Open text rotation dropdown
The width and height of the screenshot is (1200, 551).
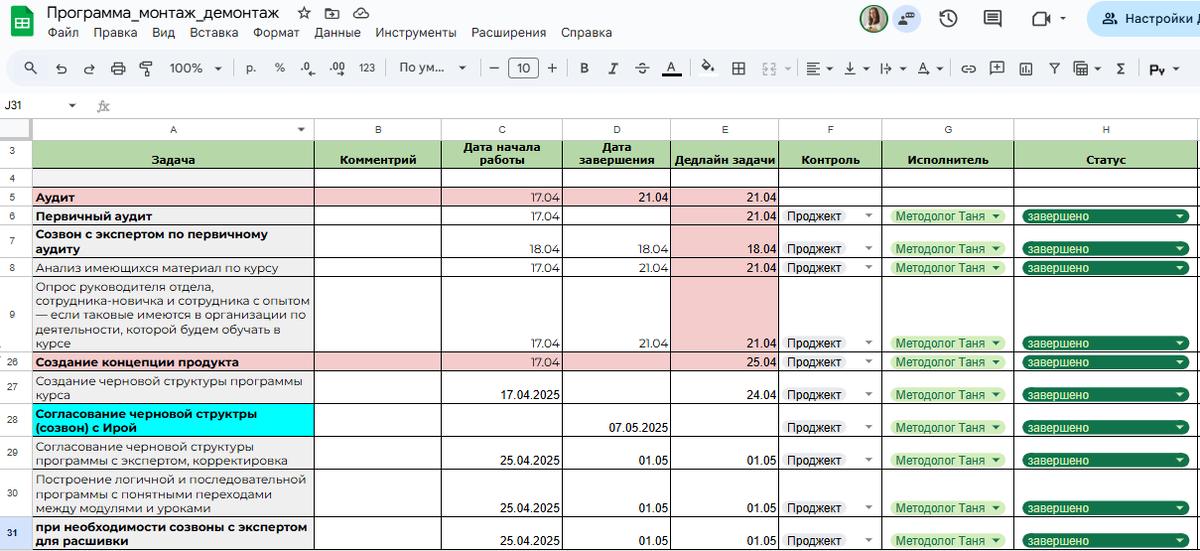tap(930, 68)
